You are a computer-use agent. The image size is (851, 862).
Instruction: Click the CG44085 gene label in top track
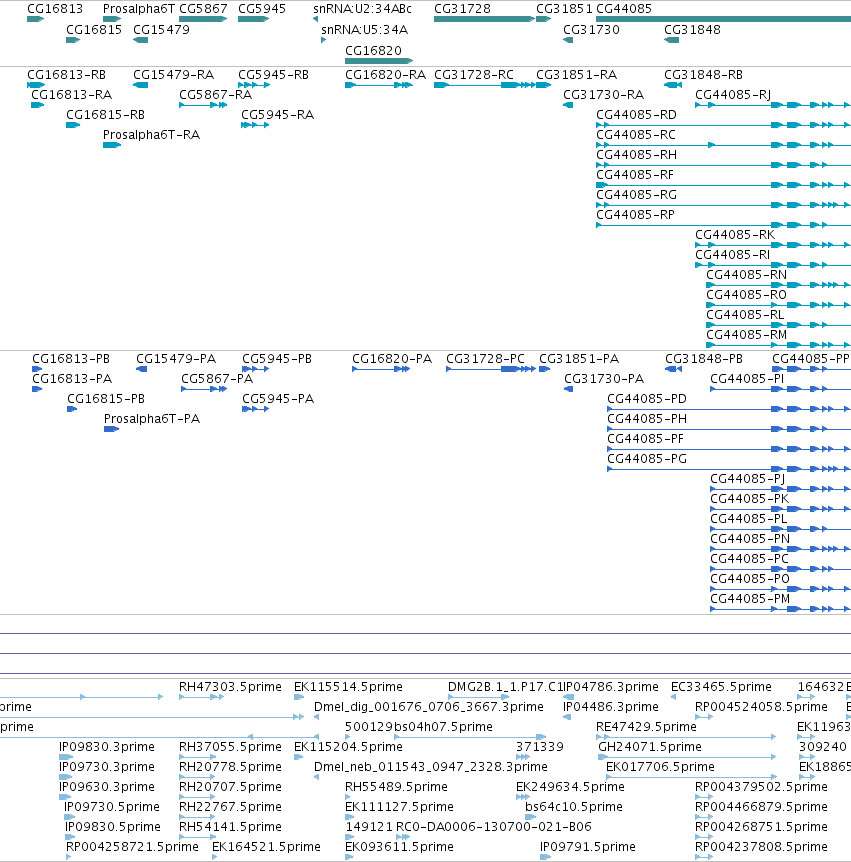click(624, 9)
